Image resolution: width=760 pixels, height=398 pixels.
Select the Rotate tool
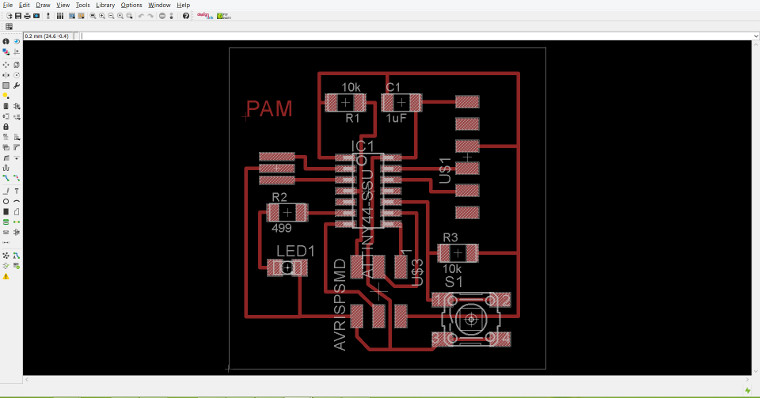point(16,75)
